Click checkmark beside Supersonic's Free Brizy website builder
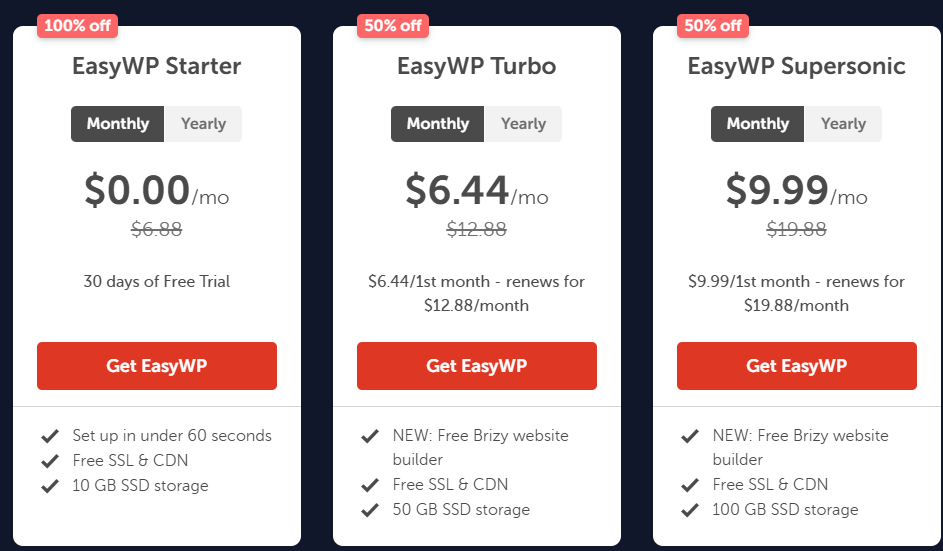The image size is (943, 551). click(x=689, y=436)
